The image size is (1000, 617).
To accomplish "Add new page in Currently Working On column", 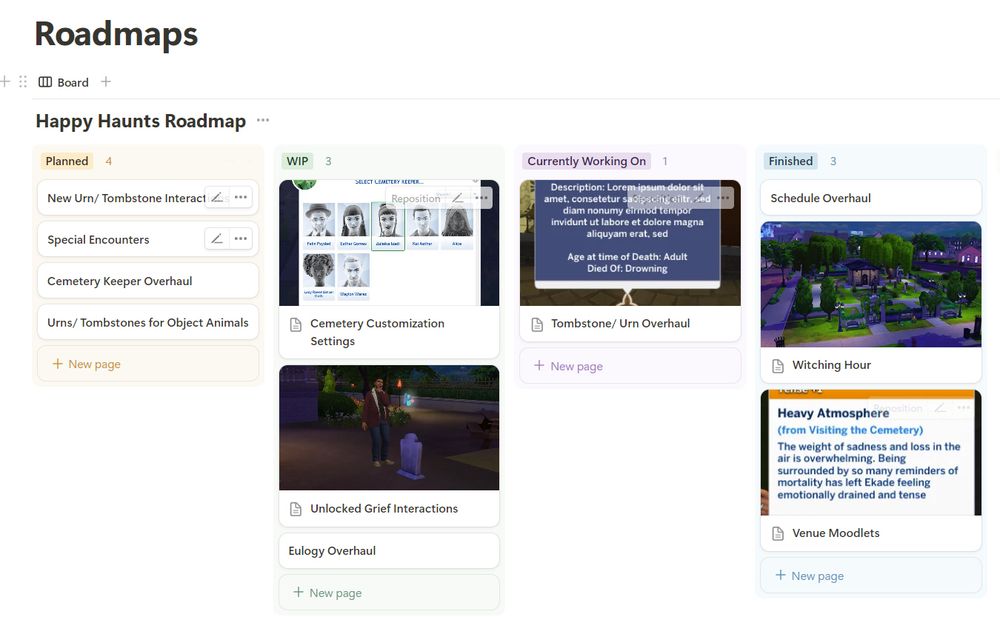I will (x=630, y=366).
